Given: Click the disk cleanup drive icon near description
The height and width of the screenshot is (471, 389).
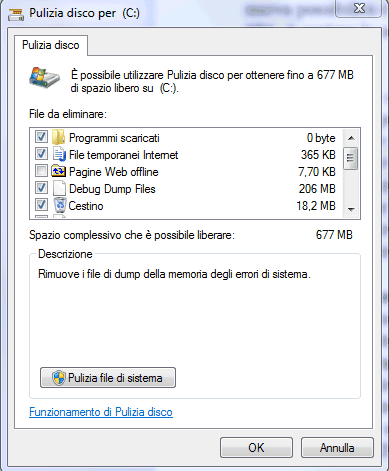Looking at the screenshot, I should [44, 77].
